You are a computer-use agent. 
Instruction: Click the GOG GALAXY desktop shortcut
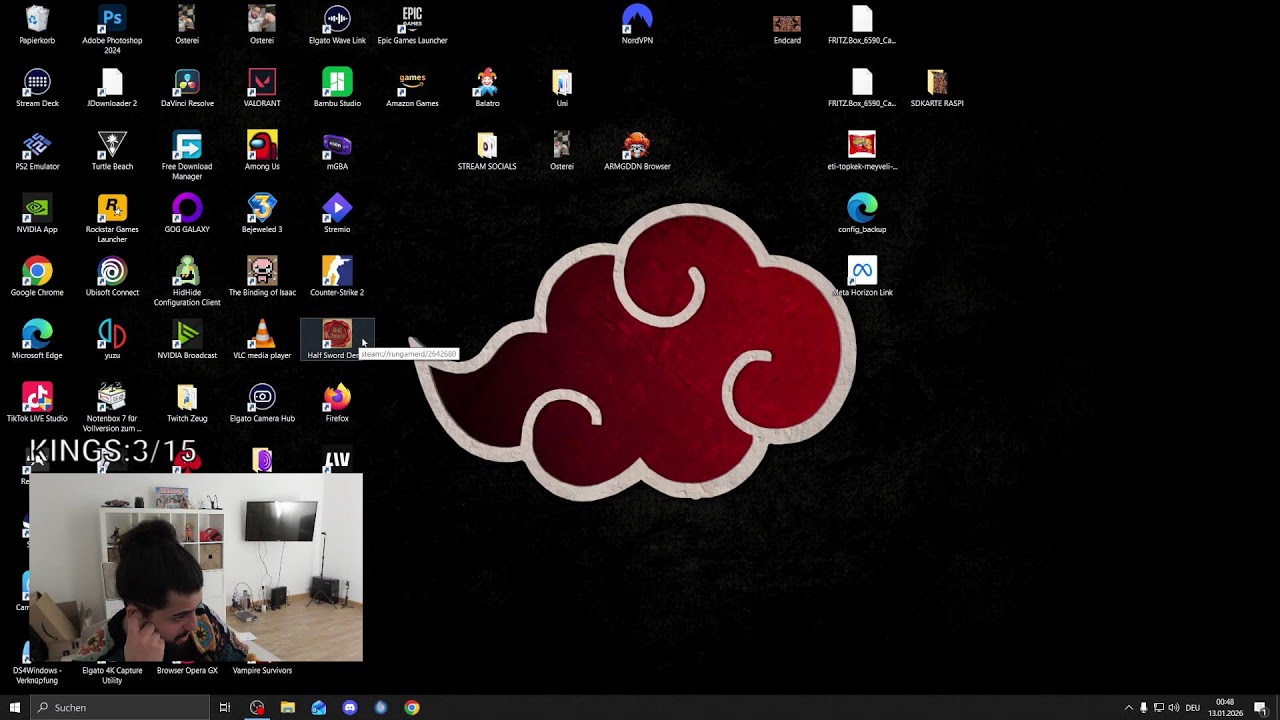pos(187,215)
